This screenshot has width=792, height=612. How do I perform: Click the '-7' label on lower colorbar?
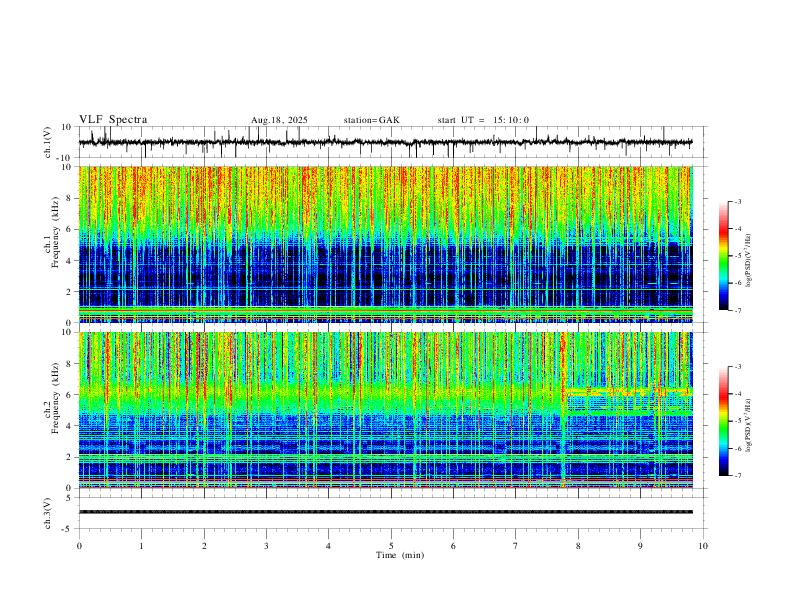[737, 475]
